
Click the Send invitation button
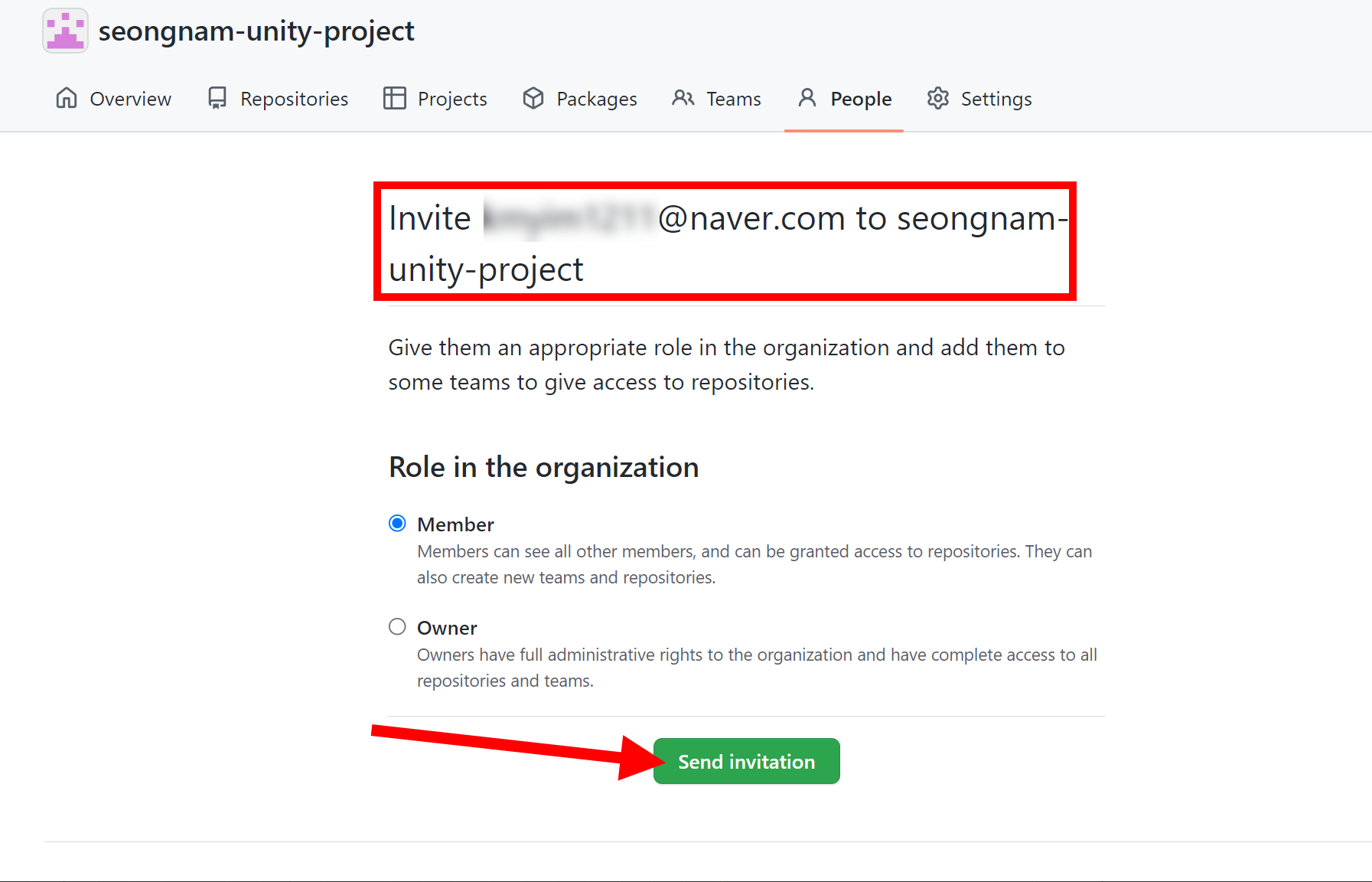tap(747, 761)
